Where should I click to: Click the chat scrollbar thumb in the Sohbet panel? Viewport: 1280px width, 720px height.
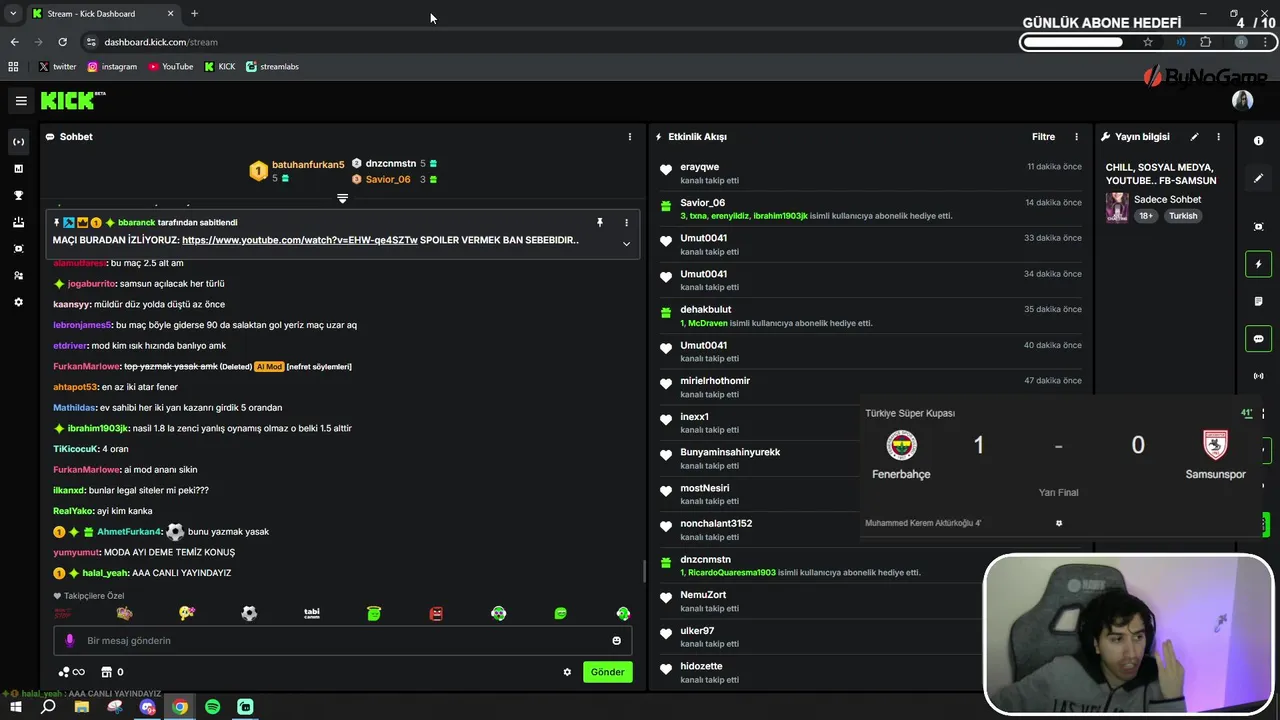644,572
